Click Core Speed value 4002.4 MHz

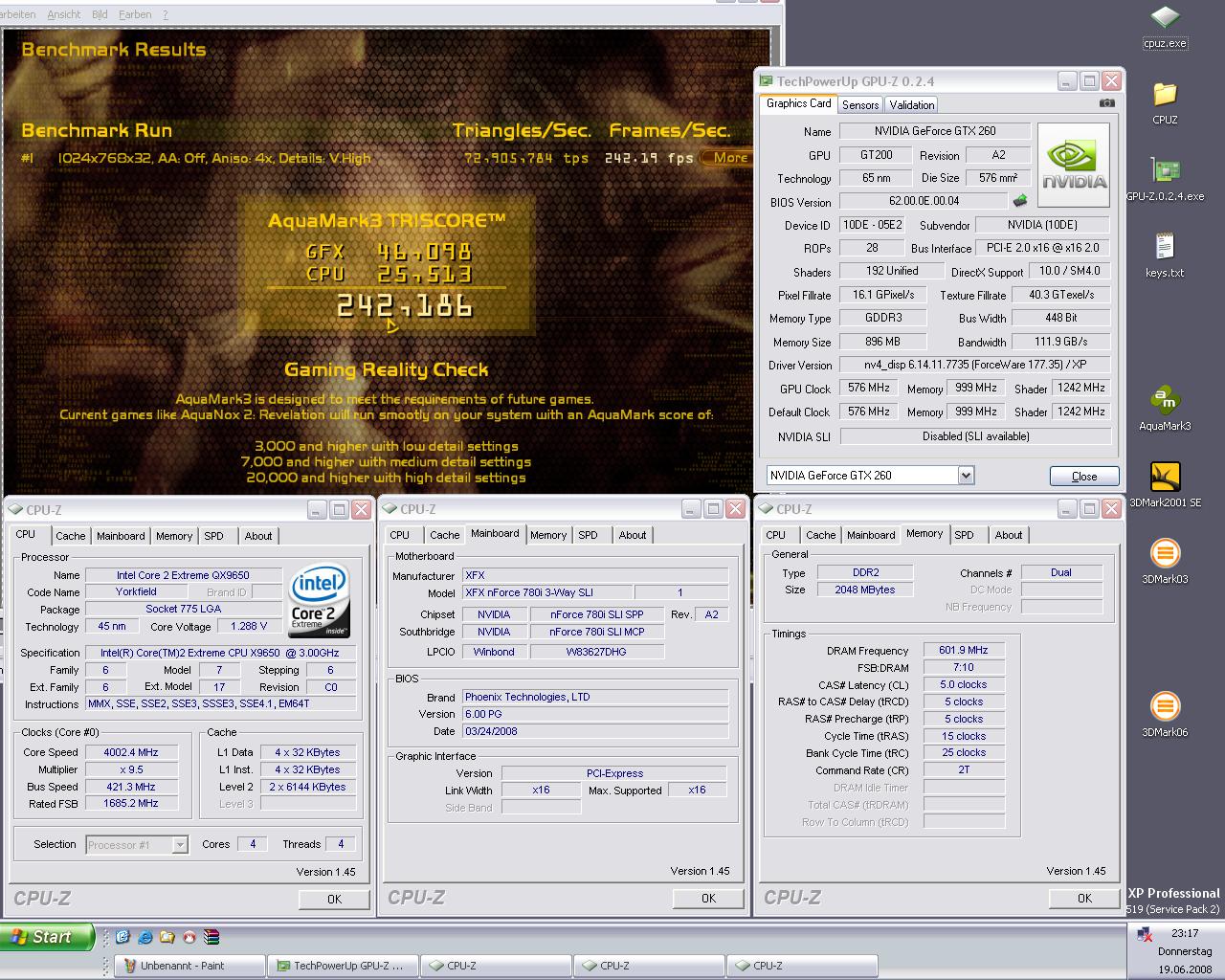(130, 752)
